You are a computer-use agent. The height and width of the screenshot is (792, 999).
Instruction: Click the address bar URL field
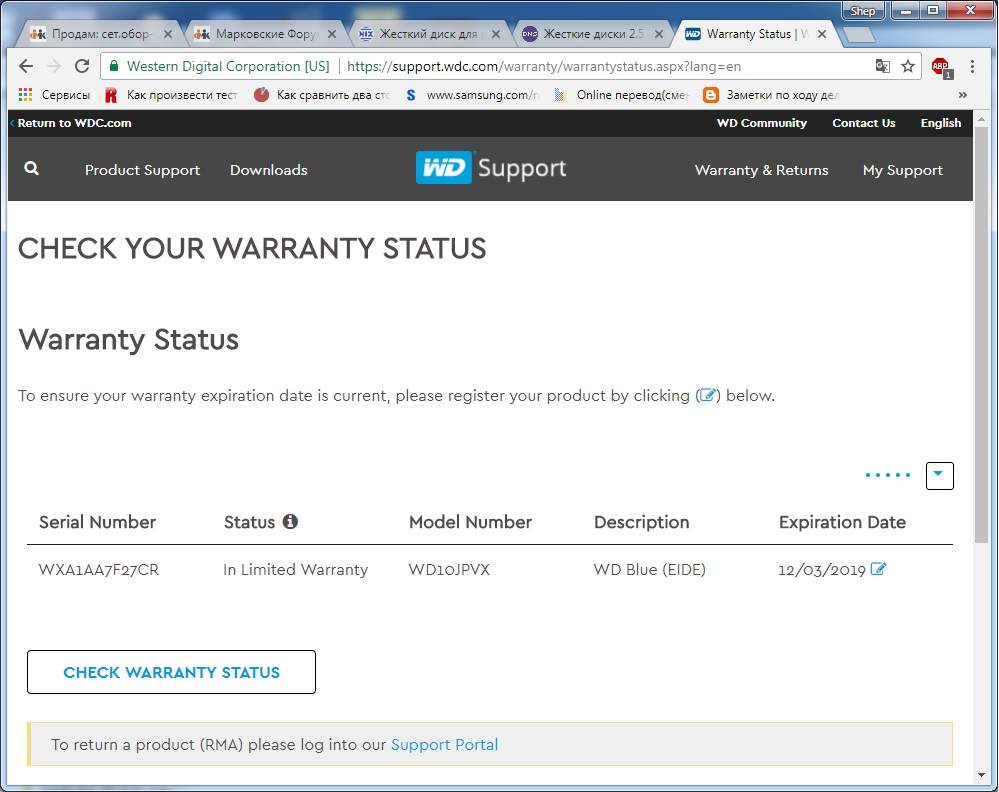543,66
